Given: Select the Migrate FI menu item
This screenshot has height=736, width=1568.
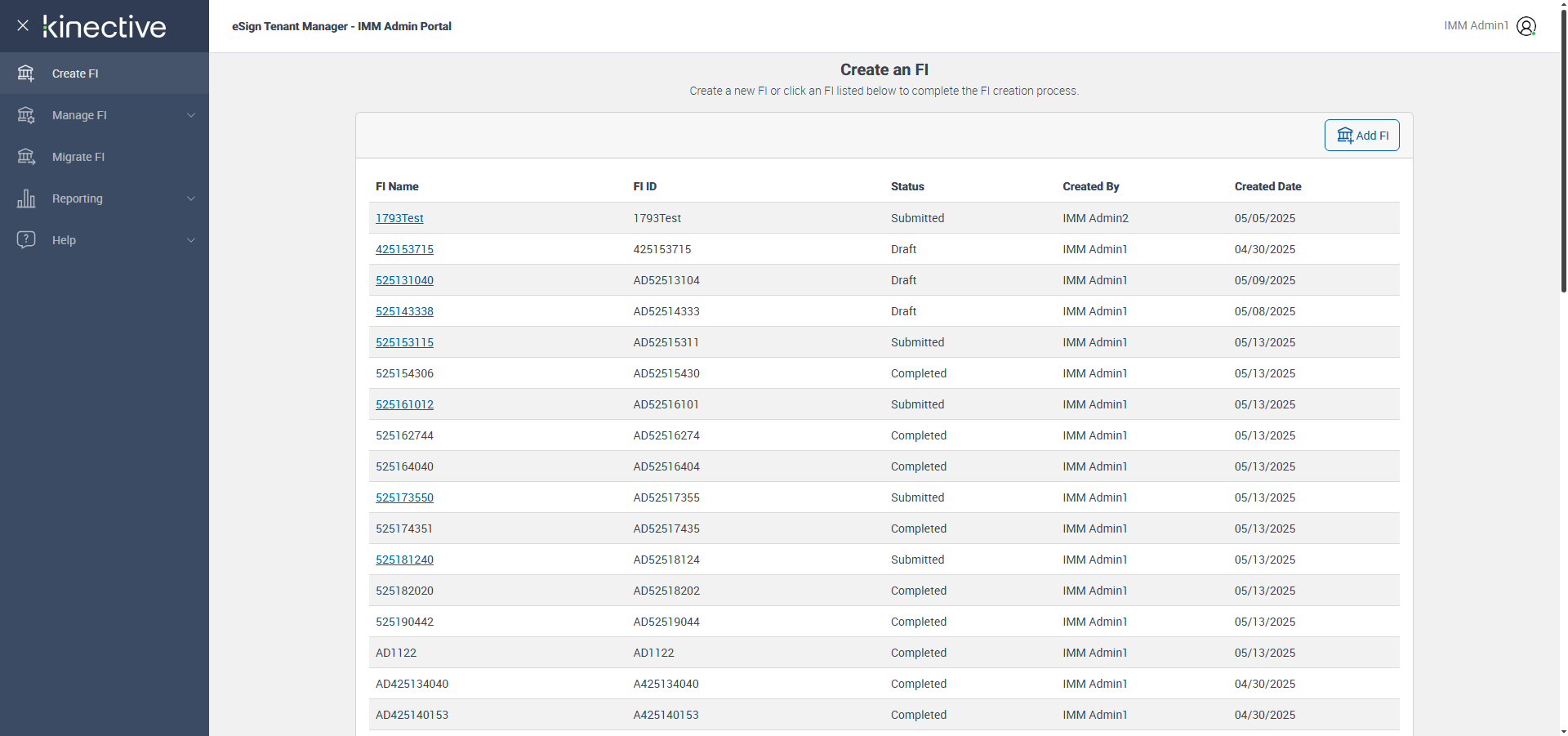Looking at the screenshot, I should coord(78,157).
